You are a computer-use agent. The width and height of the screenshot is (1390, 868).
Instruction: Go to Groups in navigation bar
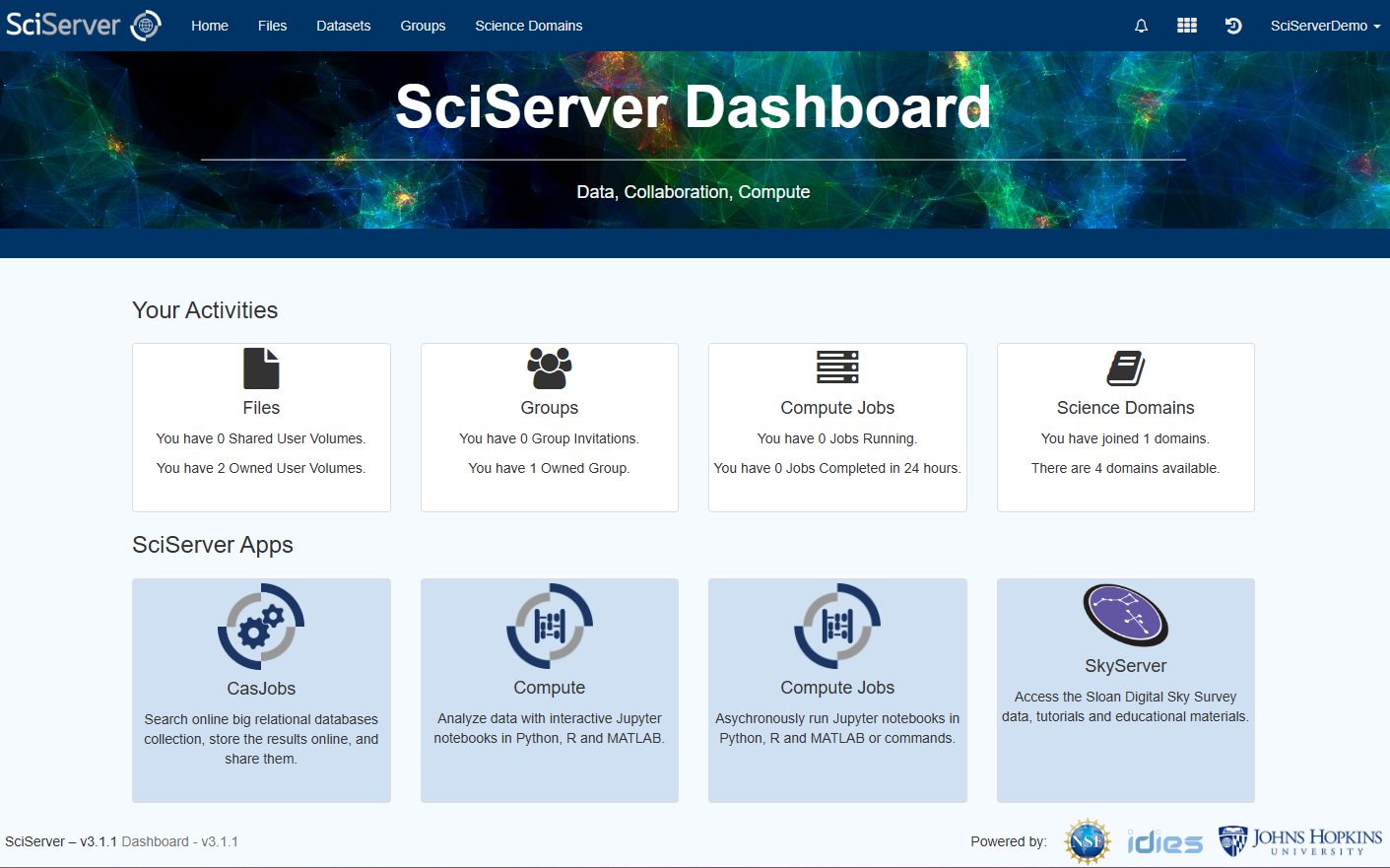pyautogui.click(x=423, y=26)
